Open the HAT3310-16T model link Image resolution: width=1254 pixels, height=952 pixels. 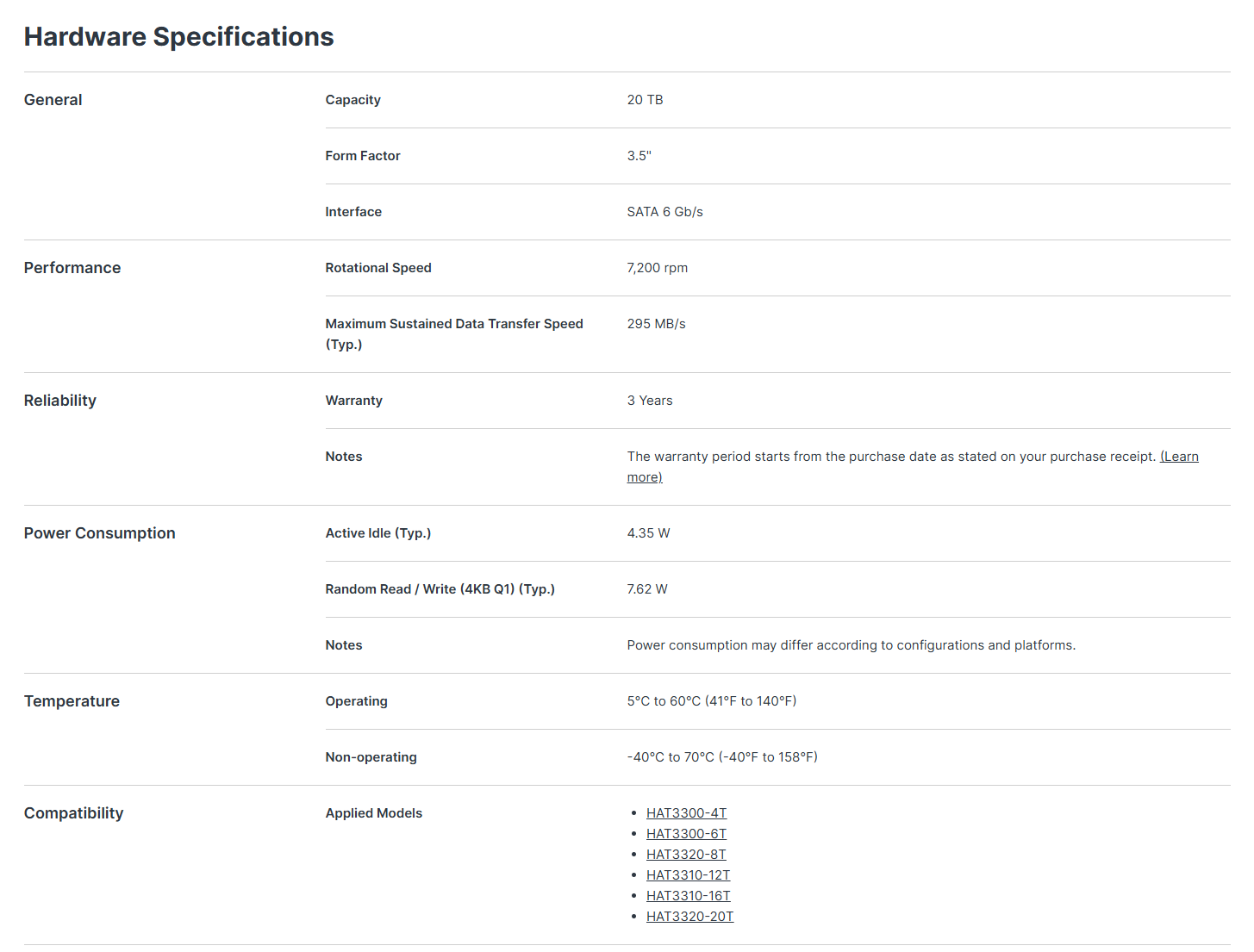pyautogui.click(x=688, y=896)
